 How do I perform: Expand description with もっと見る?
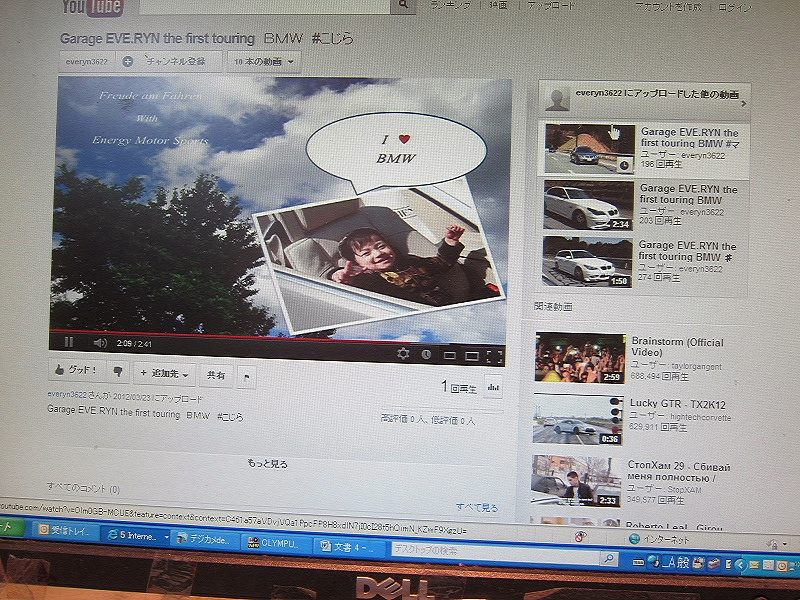tap(267, 464)
